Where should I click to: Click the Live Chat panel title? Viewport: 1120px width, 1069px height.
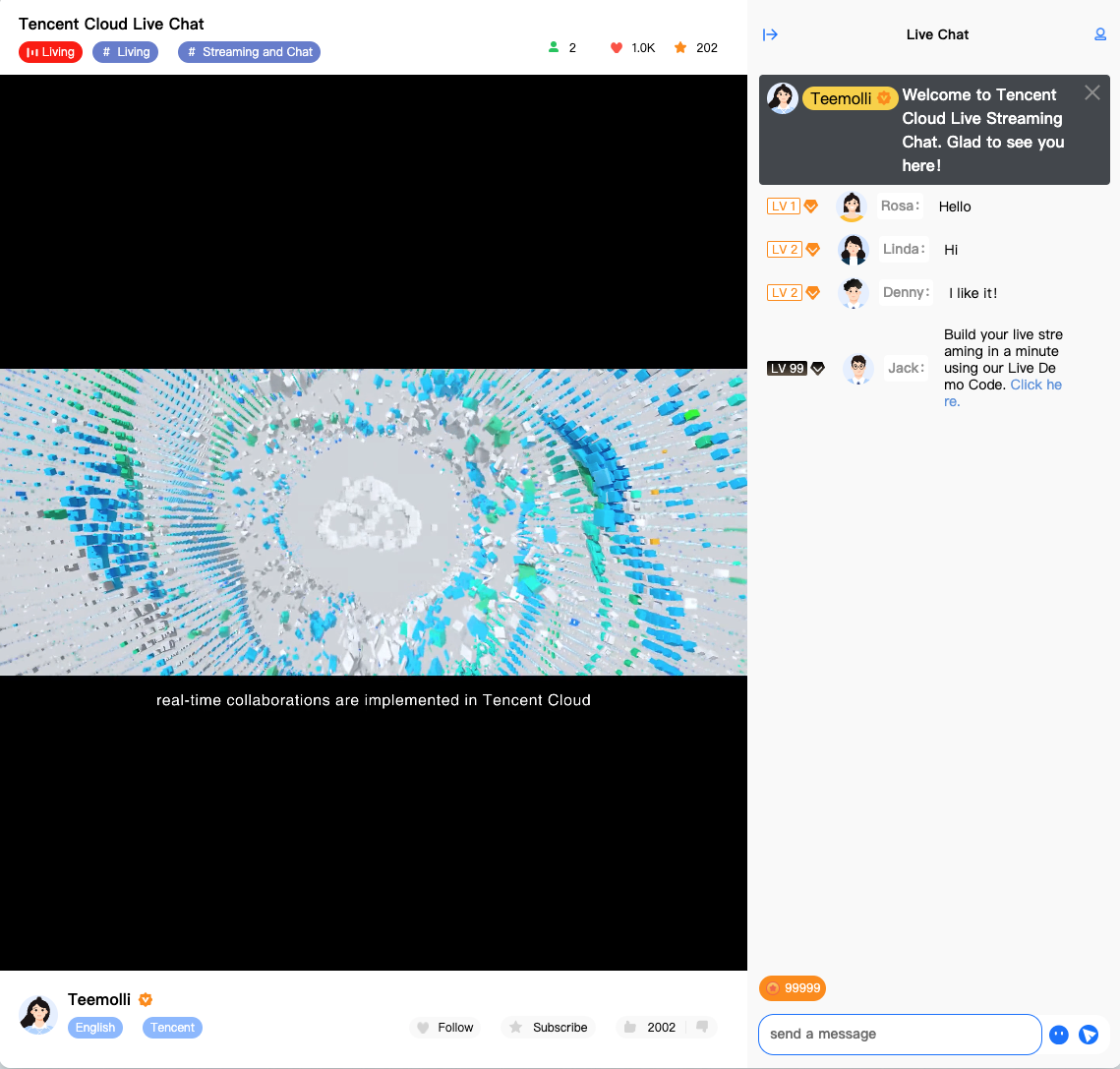point(937,34)
